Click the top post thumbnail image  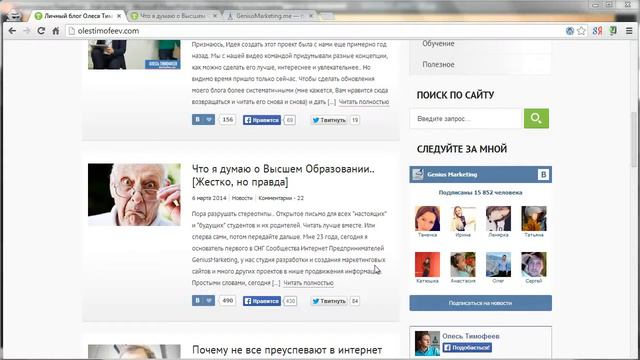134,54
